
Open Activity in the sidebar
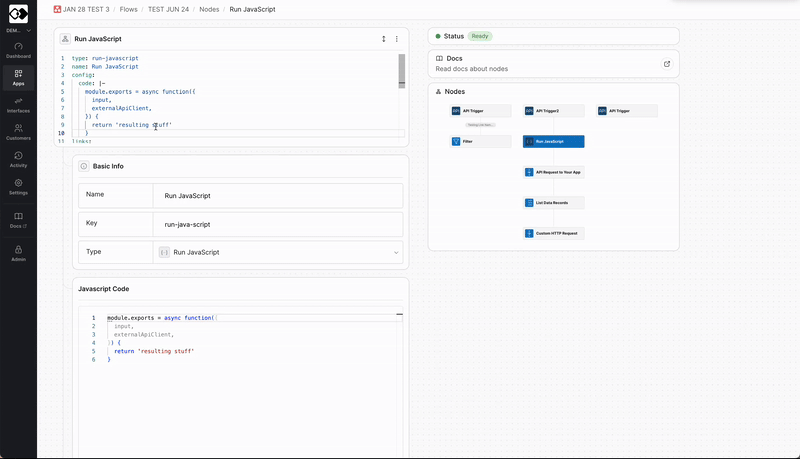click(x=18, y=160)
